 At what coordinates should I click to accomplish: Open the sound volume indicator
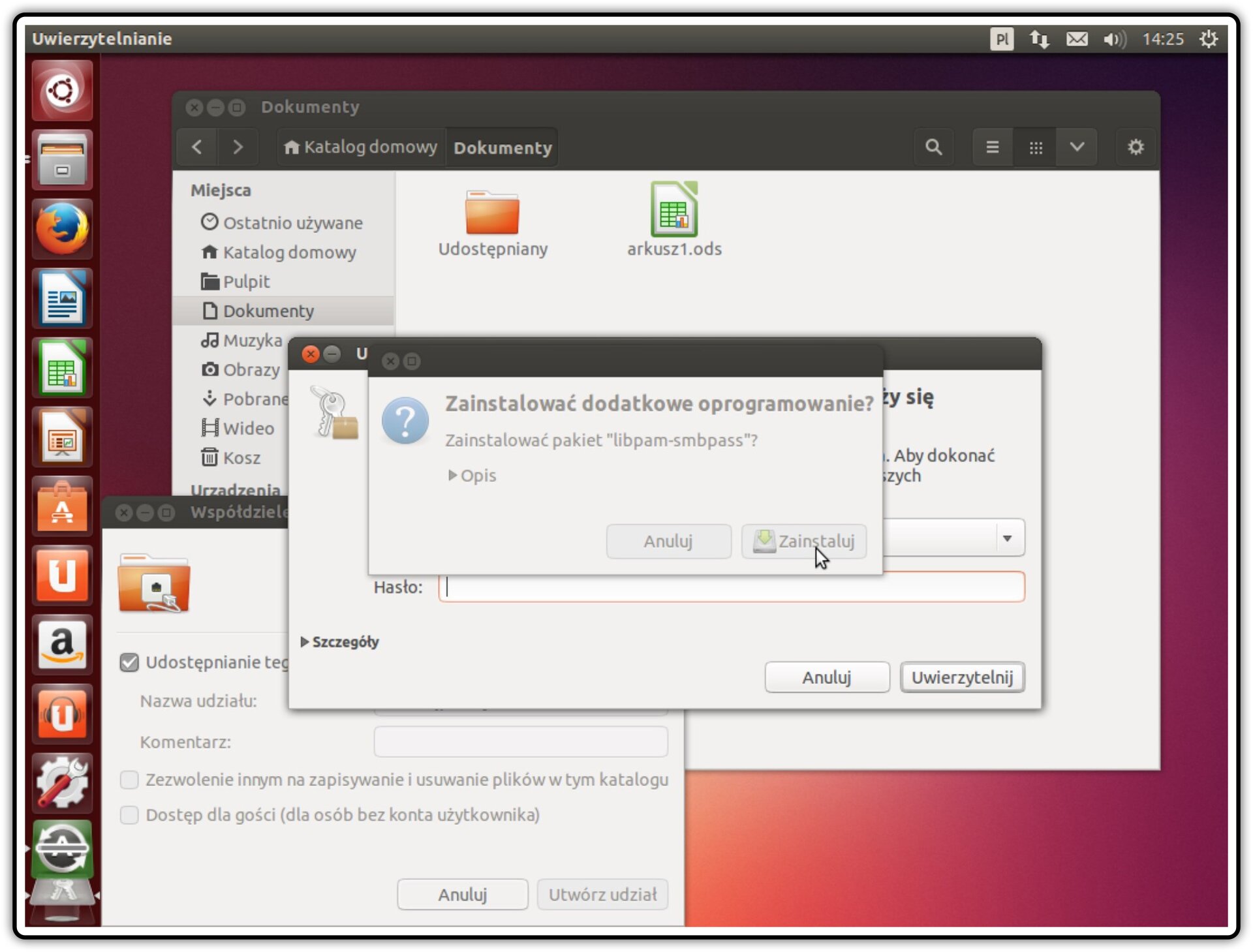tap(1115, 39)
